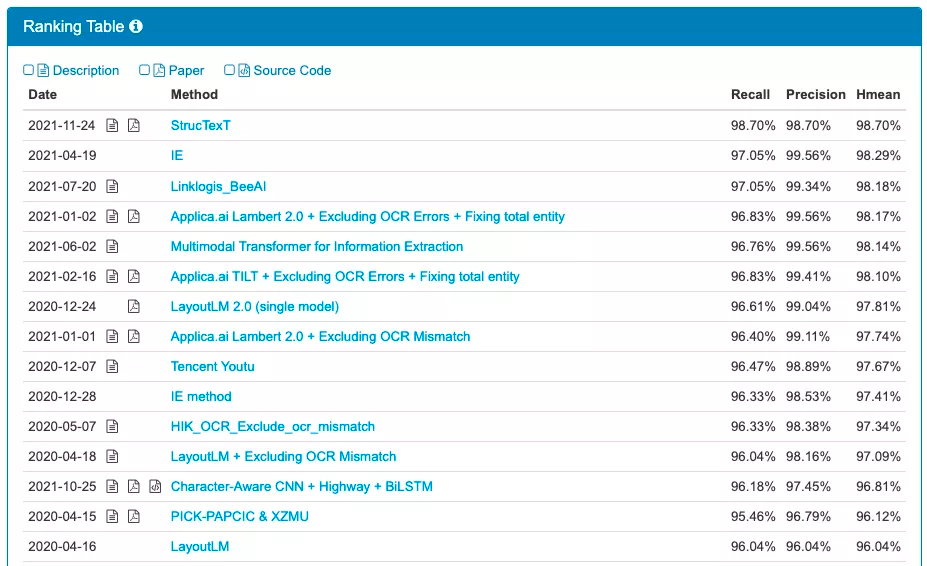The image size is (927, 566).
Task: Select Hmean value 97.81% in LayoutLM 2.0 row
Action: [x=878, y=306]
